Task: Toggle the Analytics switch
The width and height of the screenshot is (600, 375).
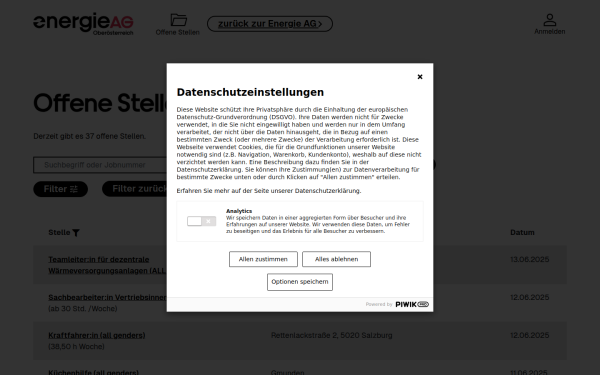Action: tap(201, 221)
